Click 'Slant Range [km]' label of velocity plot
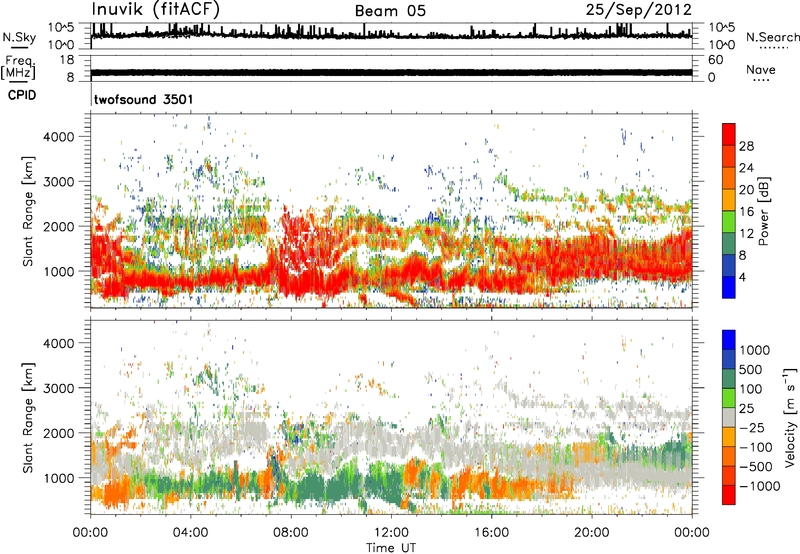 (28, 418)
